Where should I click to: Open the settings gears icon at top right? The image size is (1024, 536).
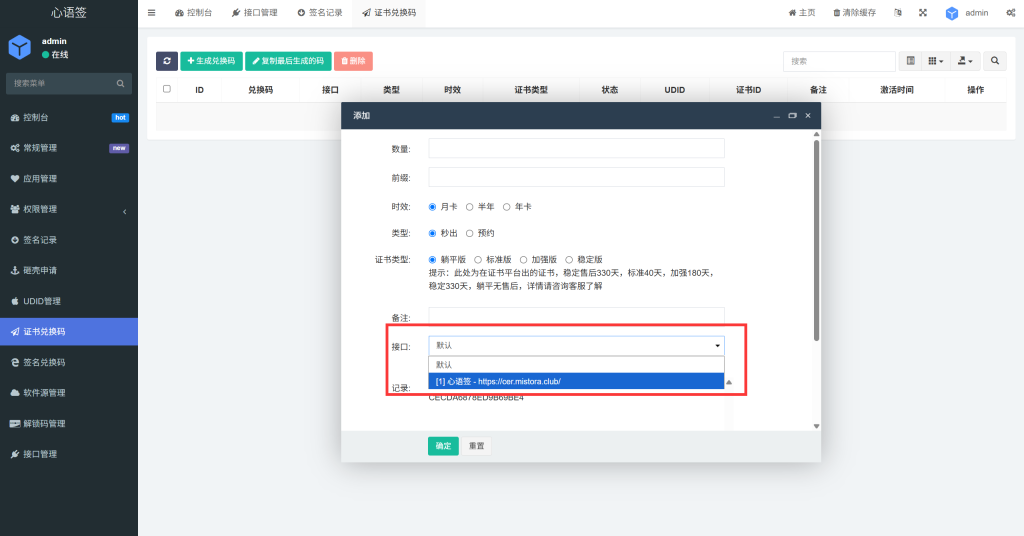[x=1010, y=13]
